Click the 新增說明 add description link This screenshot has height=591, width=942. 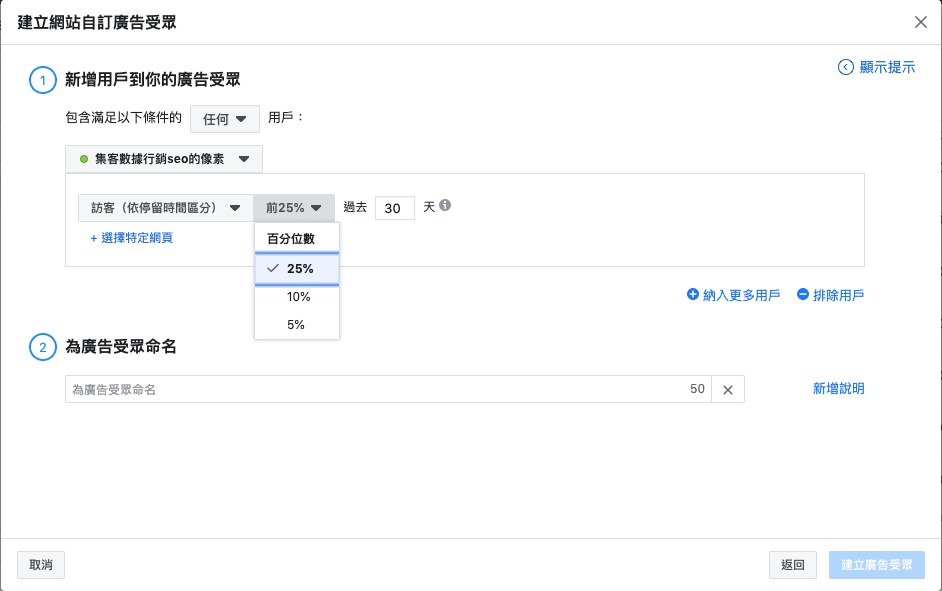838,388
